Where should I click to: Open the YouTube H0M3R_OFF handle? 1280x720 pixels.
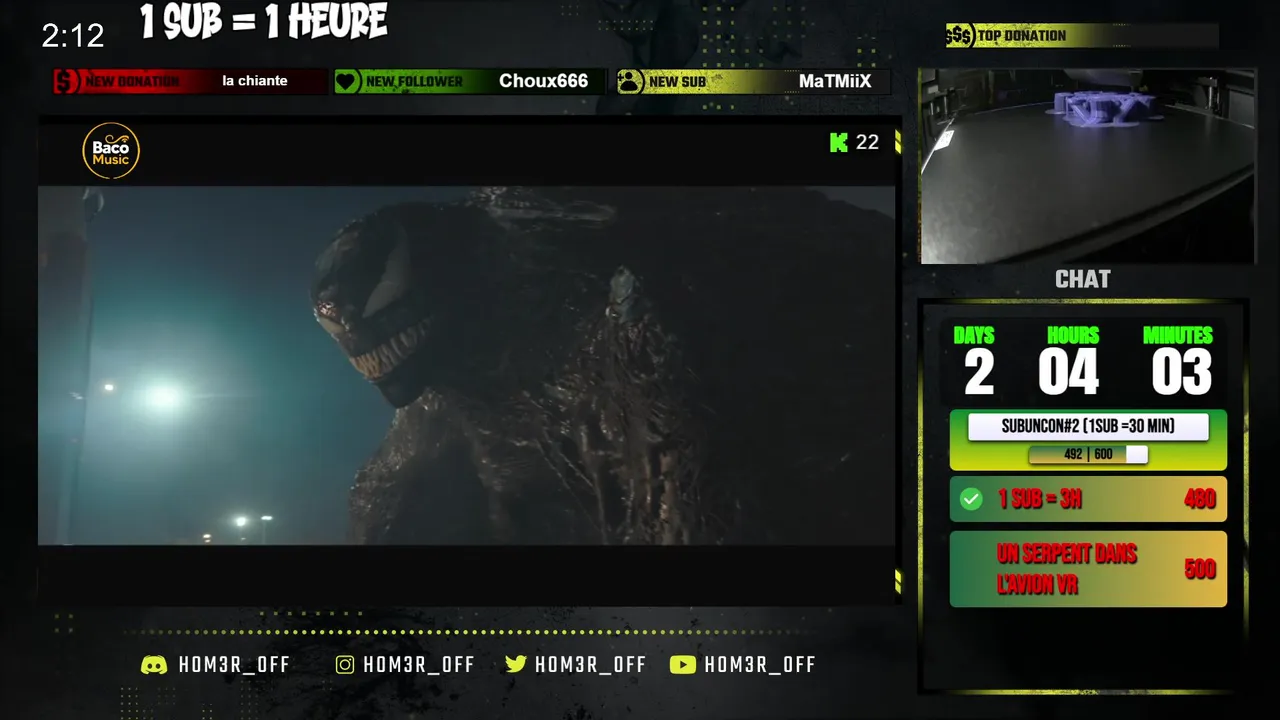760,665
